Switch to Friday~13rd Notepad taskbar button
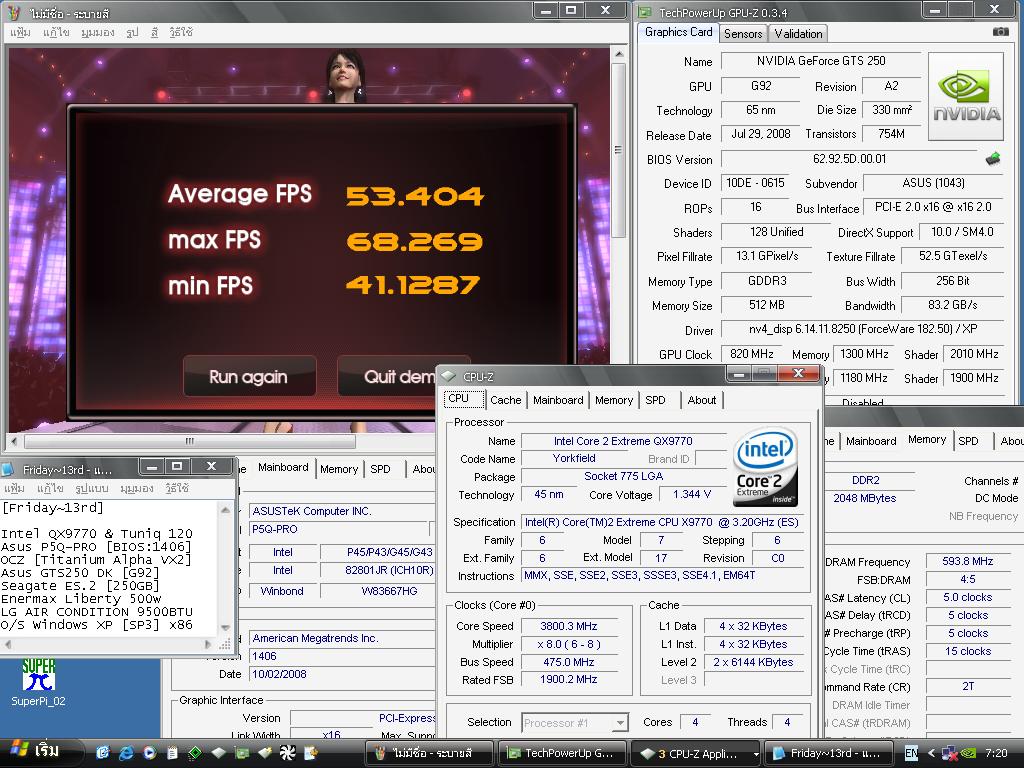The image size is (1024, 768). click(x=828, y=753)
